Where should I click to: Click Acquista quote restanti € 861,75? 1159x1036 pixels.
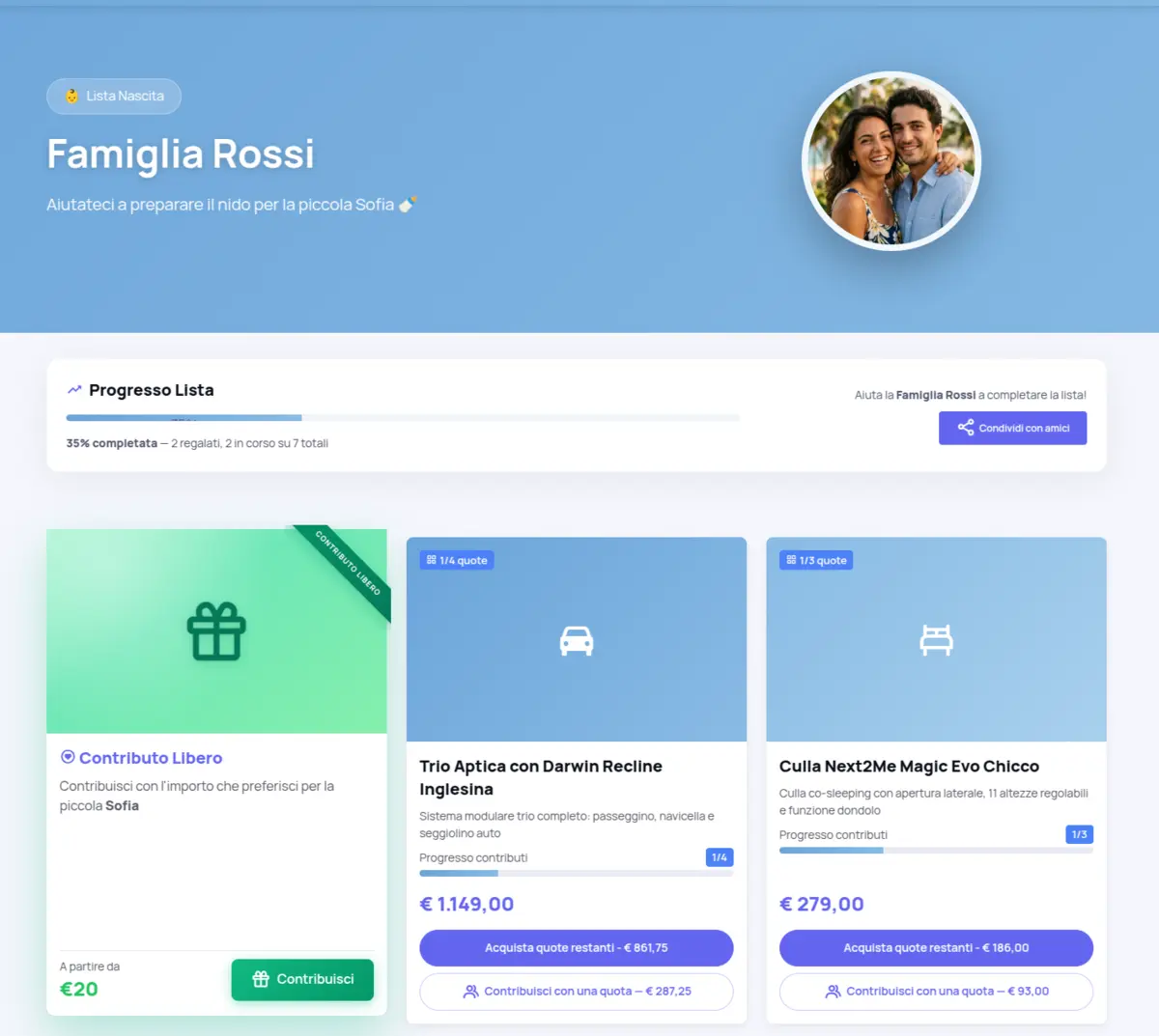pyautogui.click(x=577, y=948)
